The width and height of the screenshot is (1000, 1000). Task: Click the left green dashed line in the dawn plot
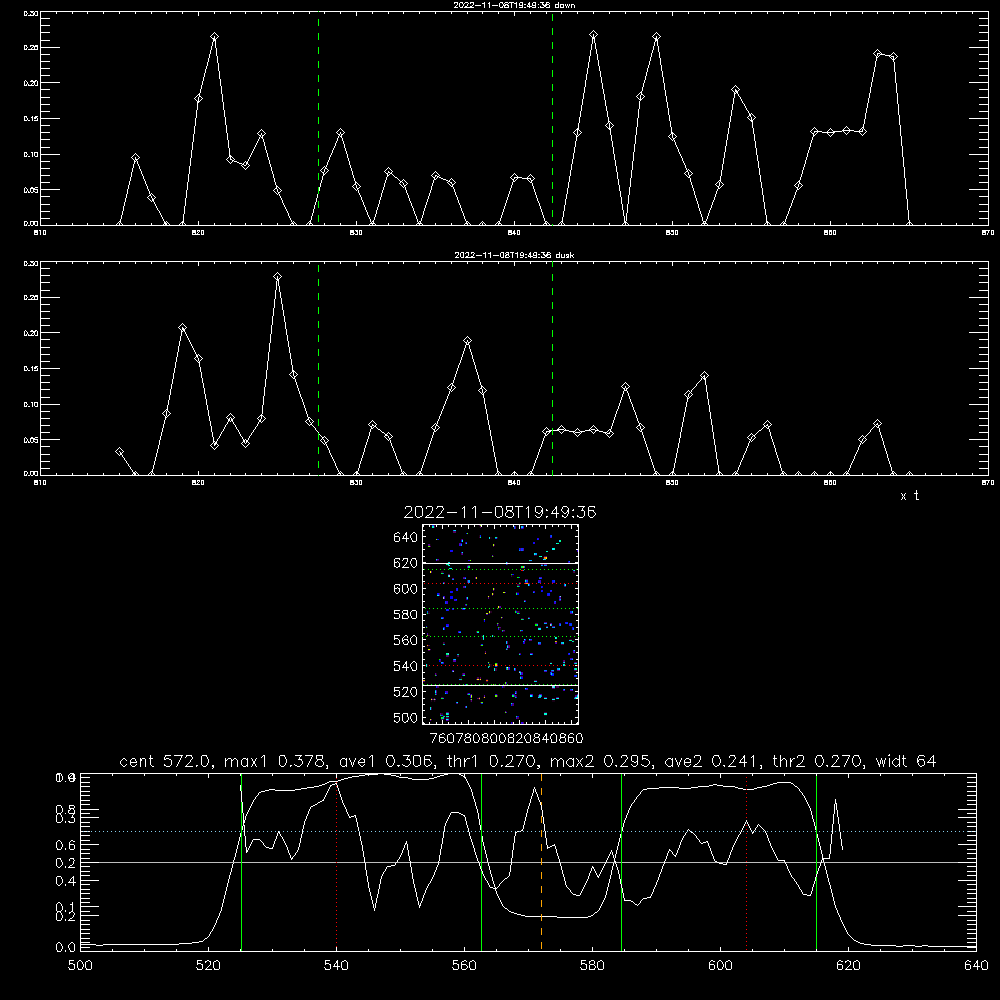(x=318, y=118)
